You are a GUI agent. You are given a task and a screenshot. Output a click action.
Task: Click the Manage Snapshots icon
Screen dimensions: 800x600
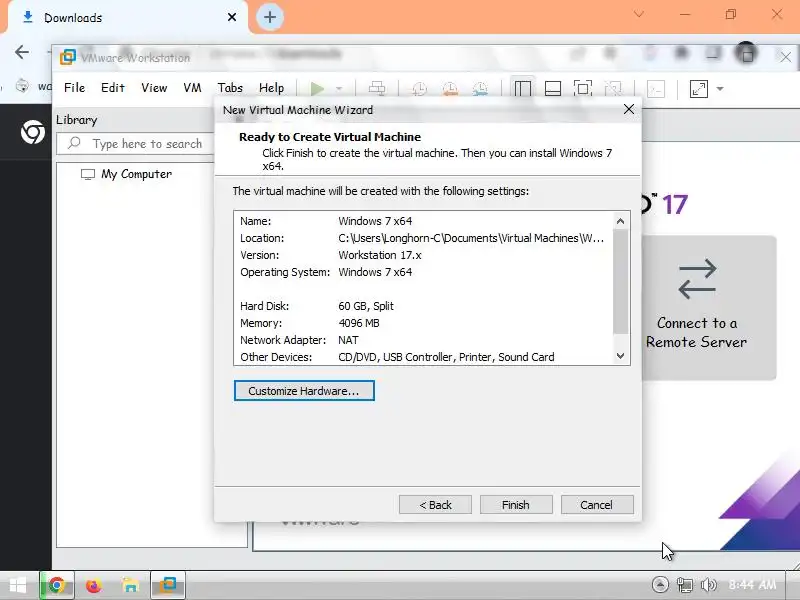[480, 89]
